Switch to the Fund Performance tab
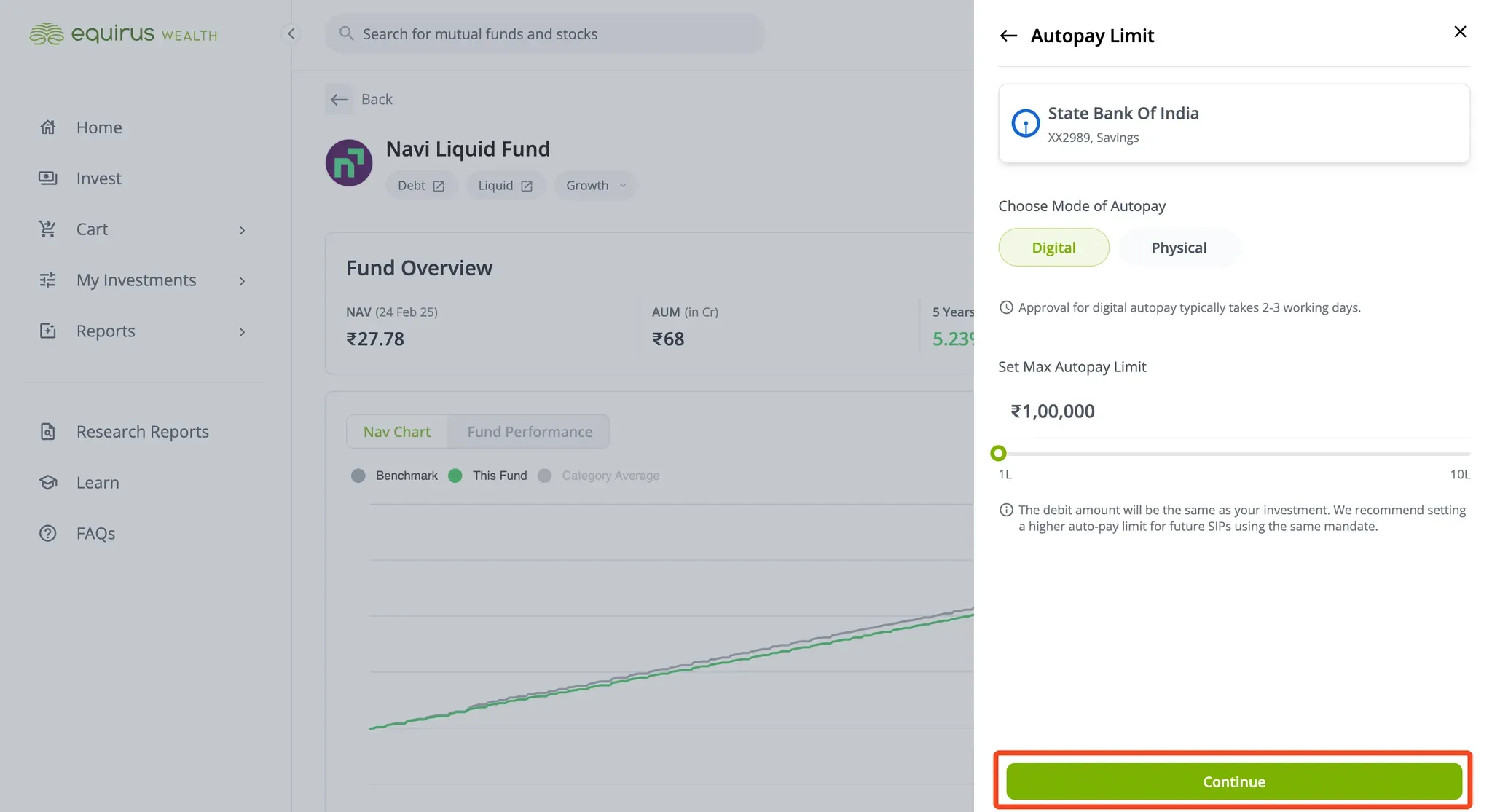The height and width of the screenshot is (812, 1492). click(x=530, y=432)
